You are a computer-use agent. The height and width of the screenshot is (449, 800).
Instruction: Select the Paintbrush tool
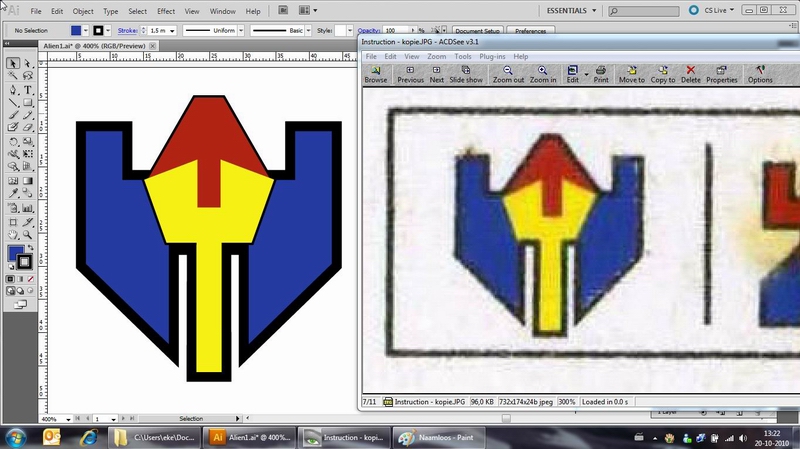point(13,115)
